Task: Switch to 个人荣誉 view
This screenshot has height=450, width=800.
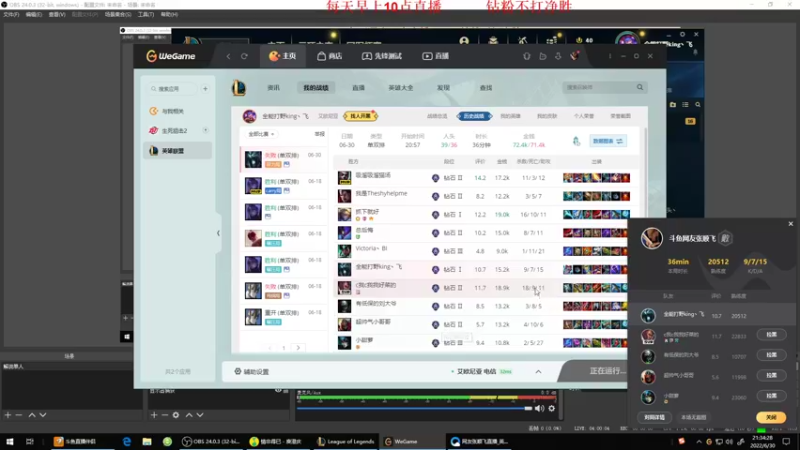Action: (x=584, y=116)
